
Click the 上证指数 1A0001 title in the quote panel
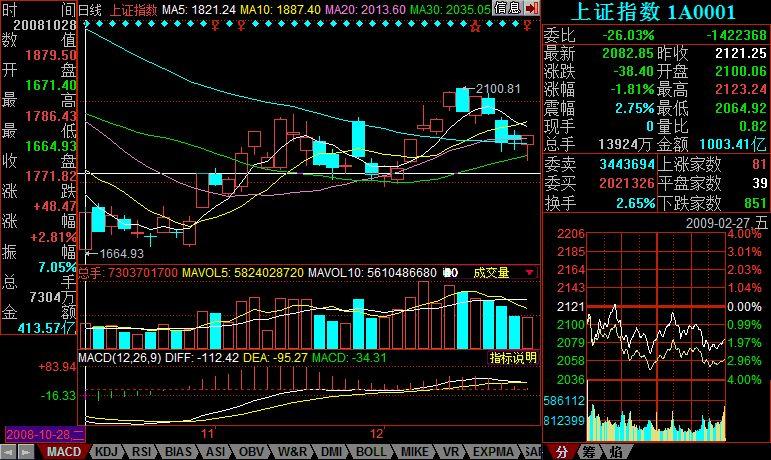[x=653, y=11]
